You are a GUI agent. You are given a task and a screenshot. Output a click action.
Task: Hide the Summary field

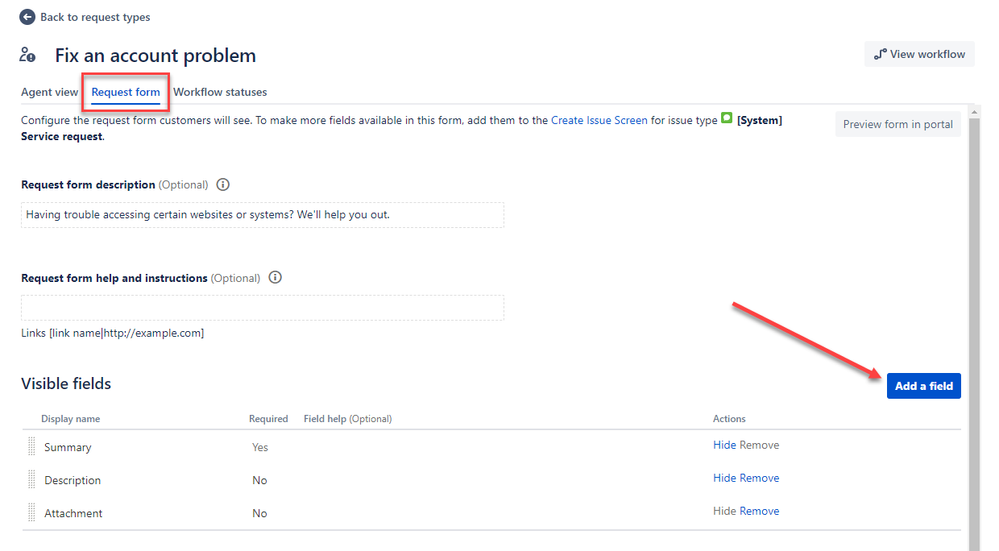pos(724,445)
